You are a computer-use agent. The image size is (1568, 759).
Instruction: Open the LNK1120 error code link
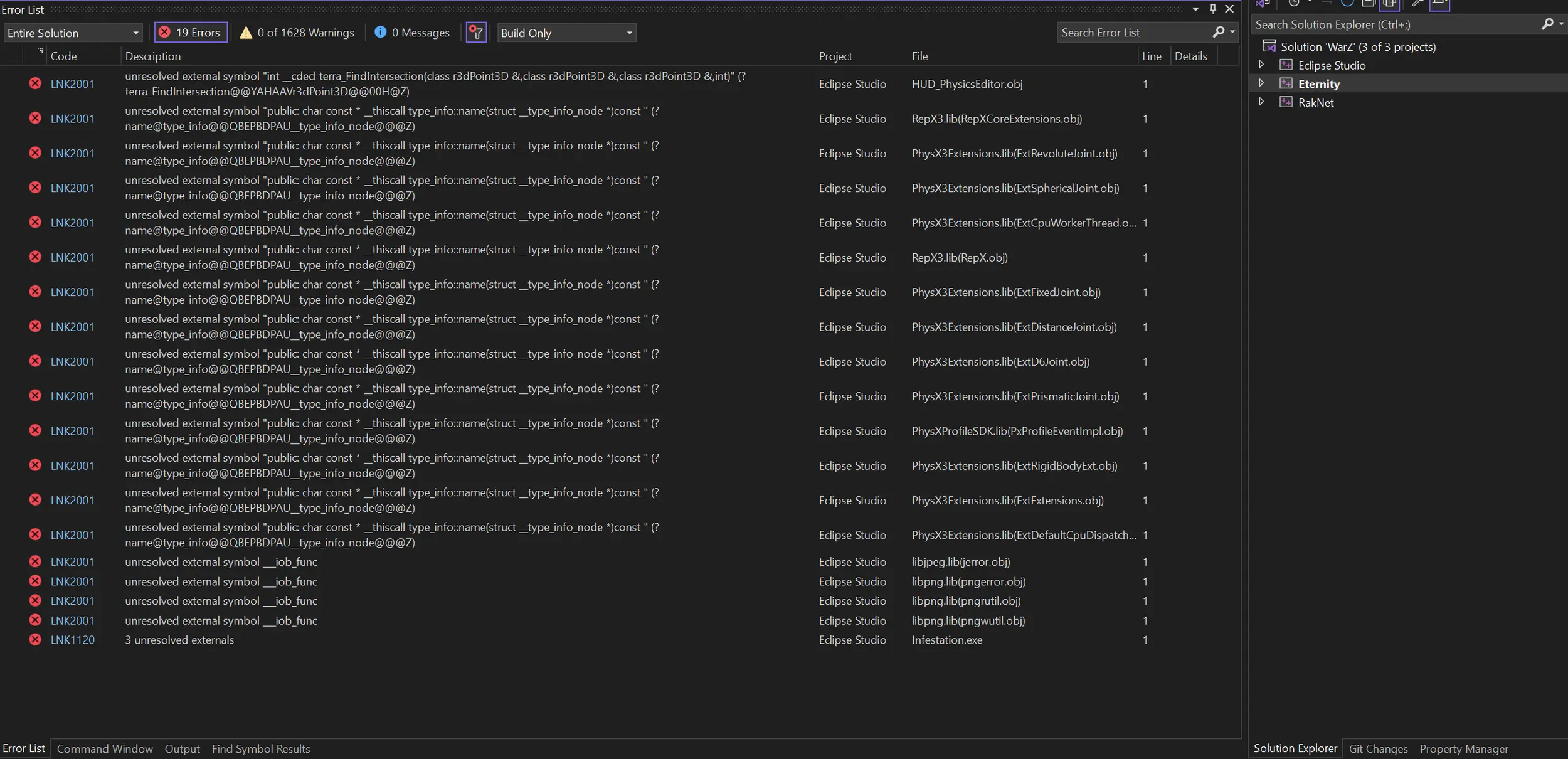point(73,640)
